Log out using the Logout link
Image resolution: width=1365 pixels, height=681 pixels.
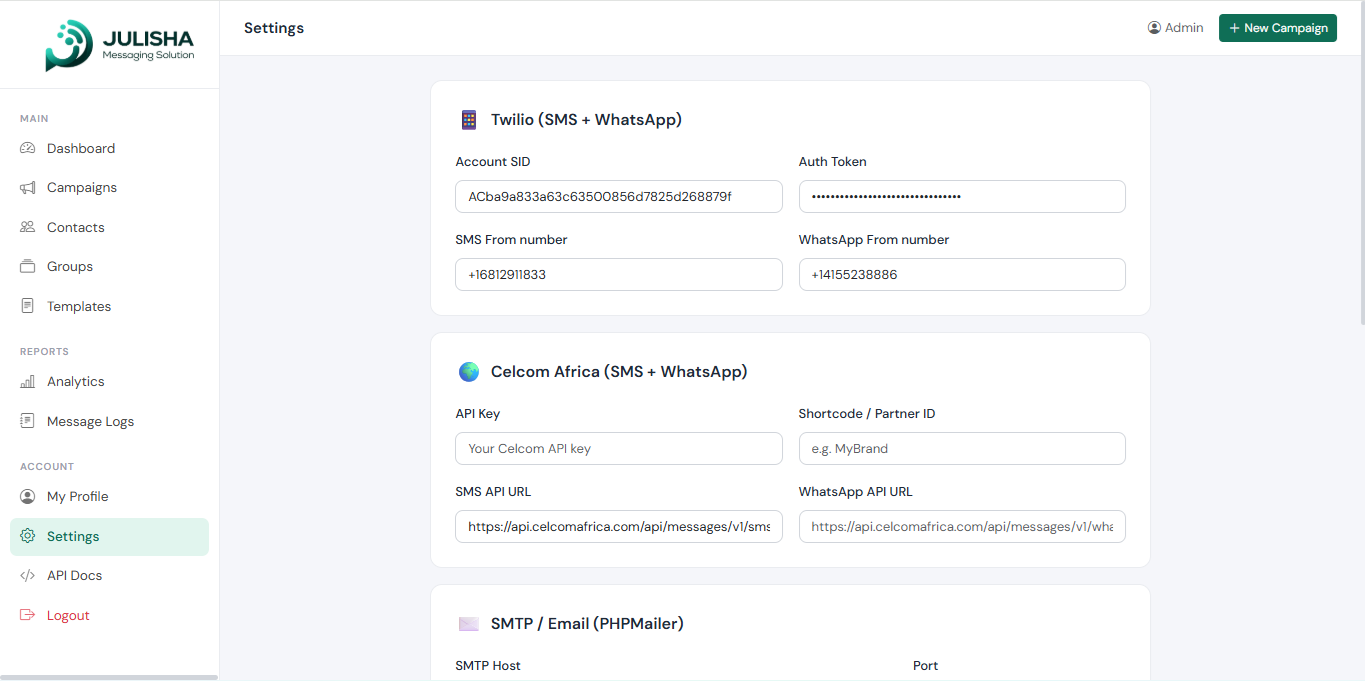(68, 616)
